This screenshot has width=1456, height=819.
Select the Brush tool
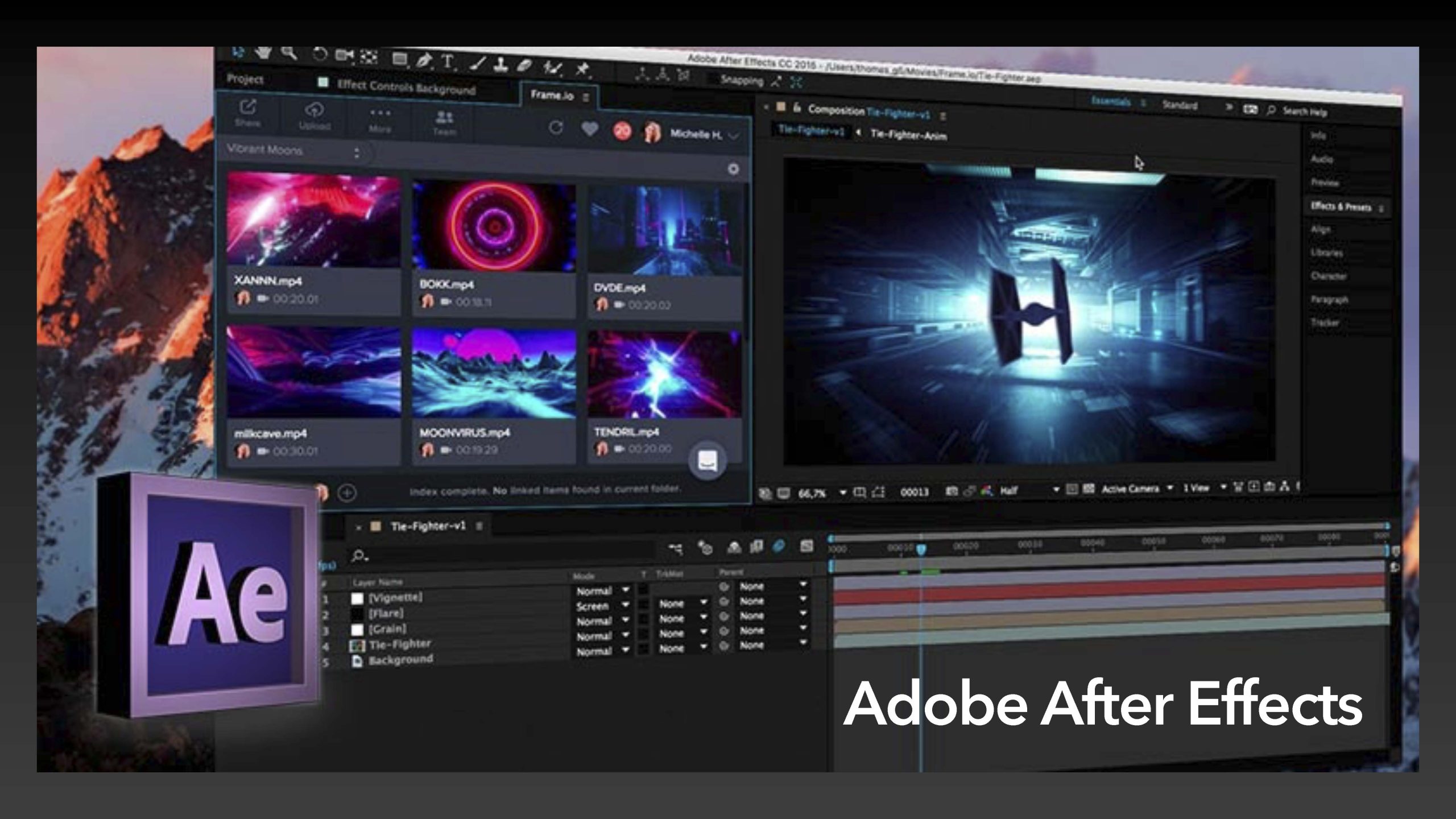(x=478, y=64)
